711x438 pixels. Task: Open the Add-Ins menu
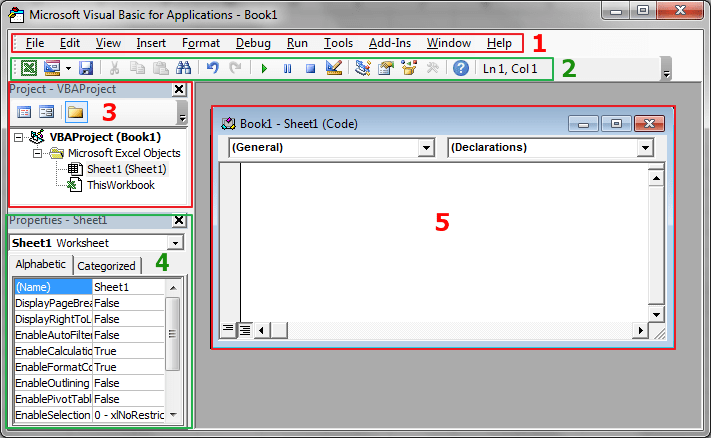[390, 43]
